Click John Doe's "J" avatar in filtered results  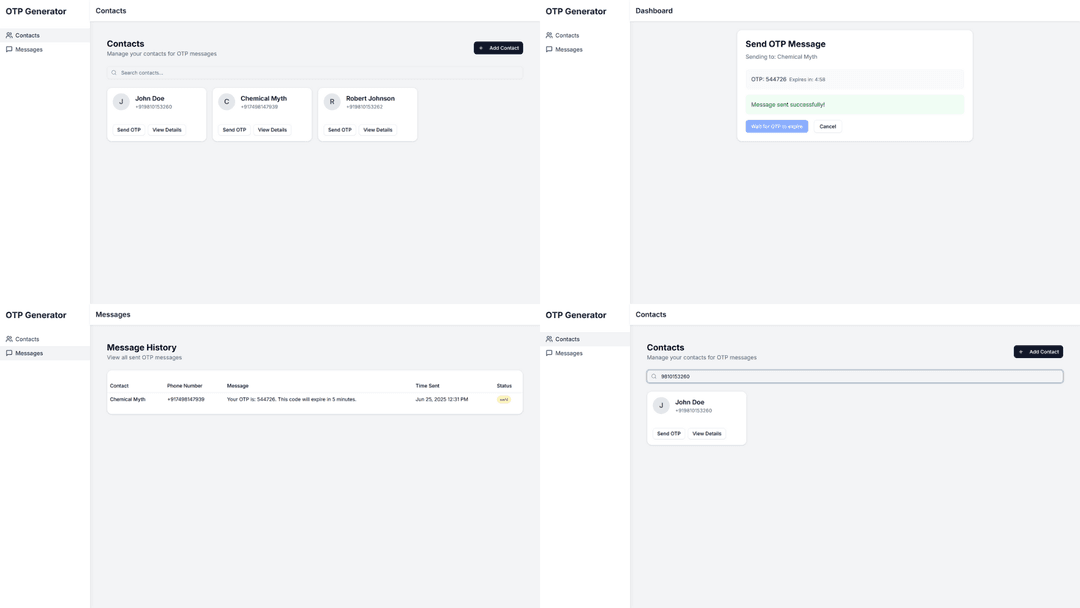[x=661, y=406]
